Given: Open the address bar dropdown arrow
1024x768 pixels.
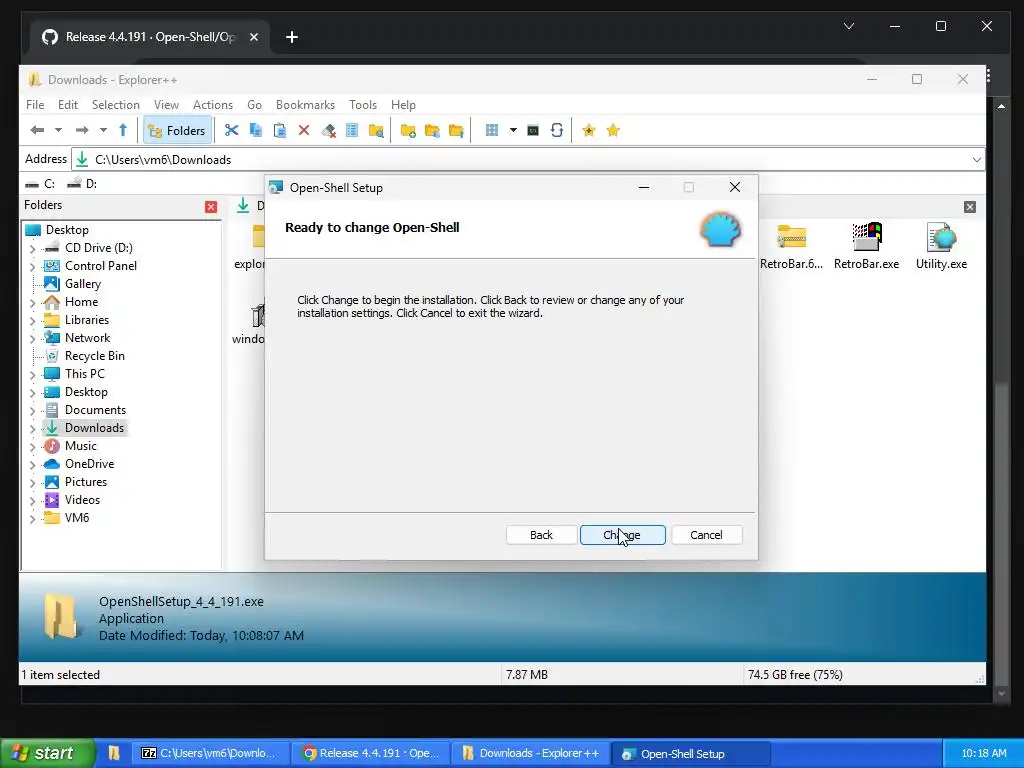Looking at the screenshot, I should point(976,159).
